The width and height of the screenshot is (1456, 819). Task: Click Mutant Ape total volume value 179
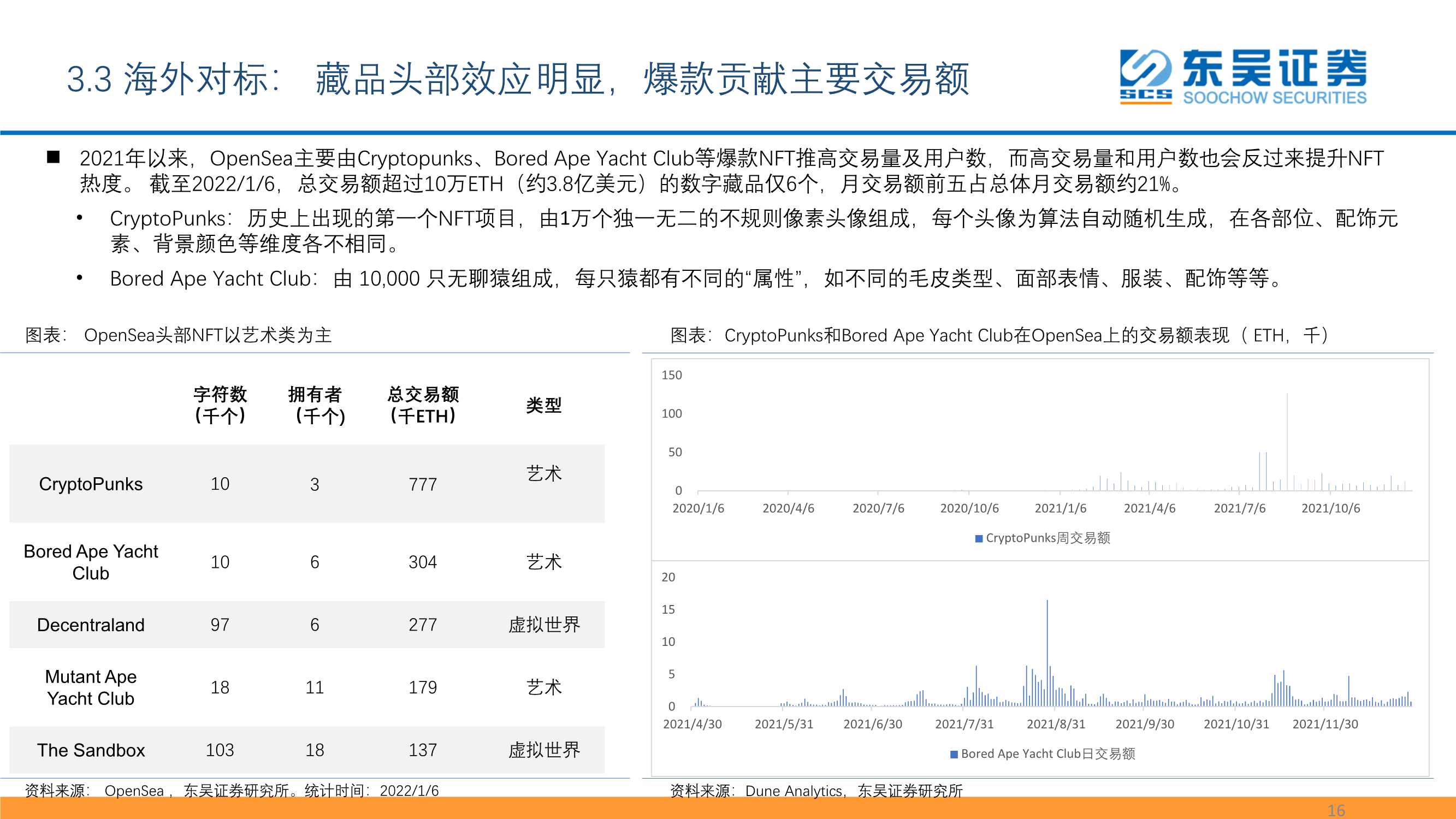pyautogui.click(x=423, y=688)
